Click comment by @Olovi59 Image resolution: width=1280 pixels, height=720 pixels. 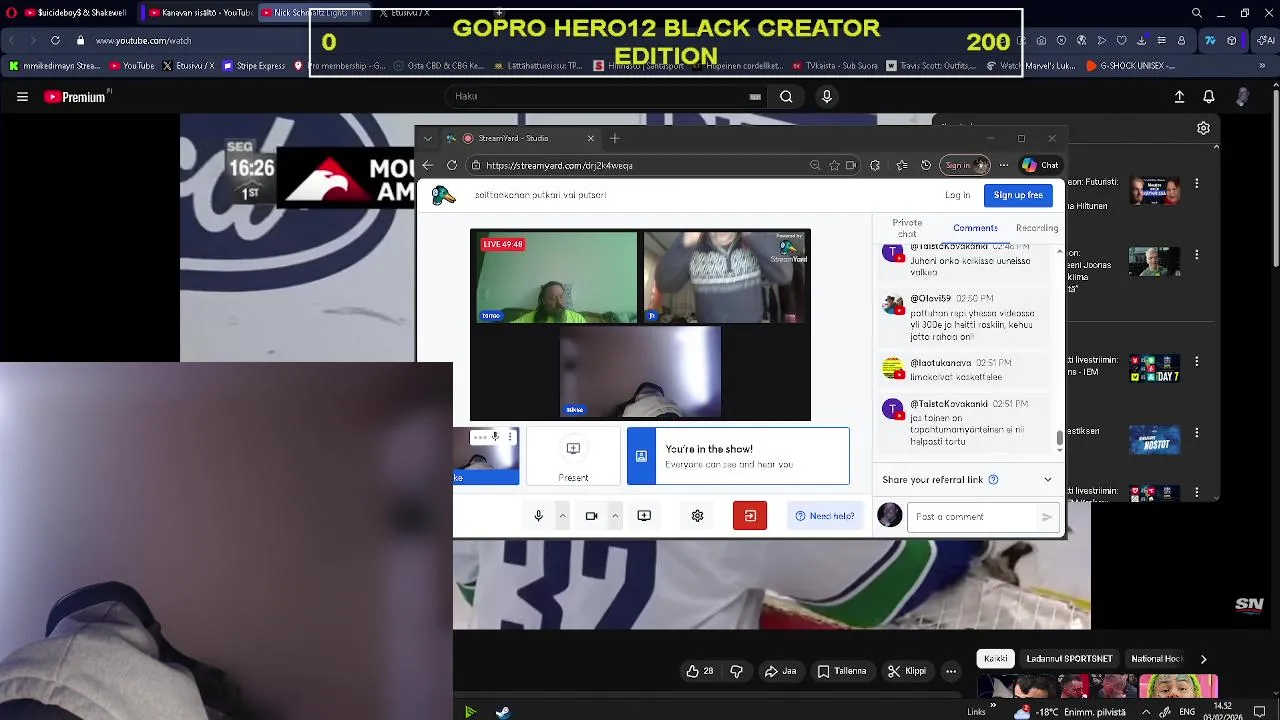[966, 318]
